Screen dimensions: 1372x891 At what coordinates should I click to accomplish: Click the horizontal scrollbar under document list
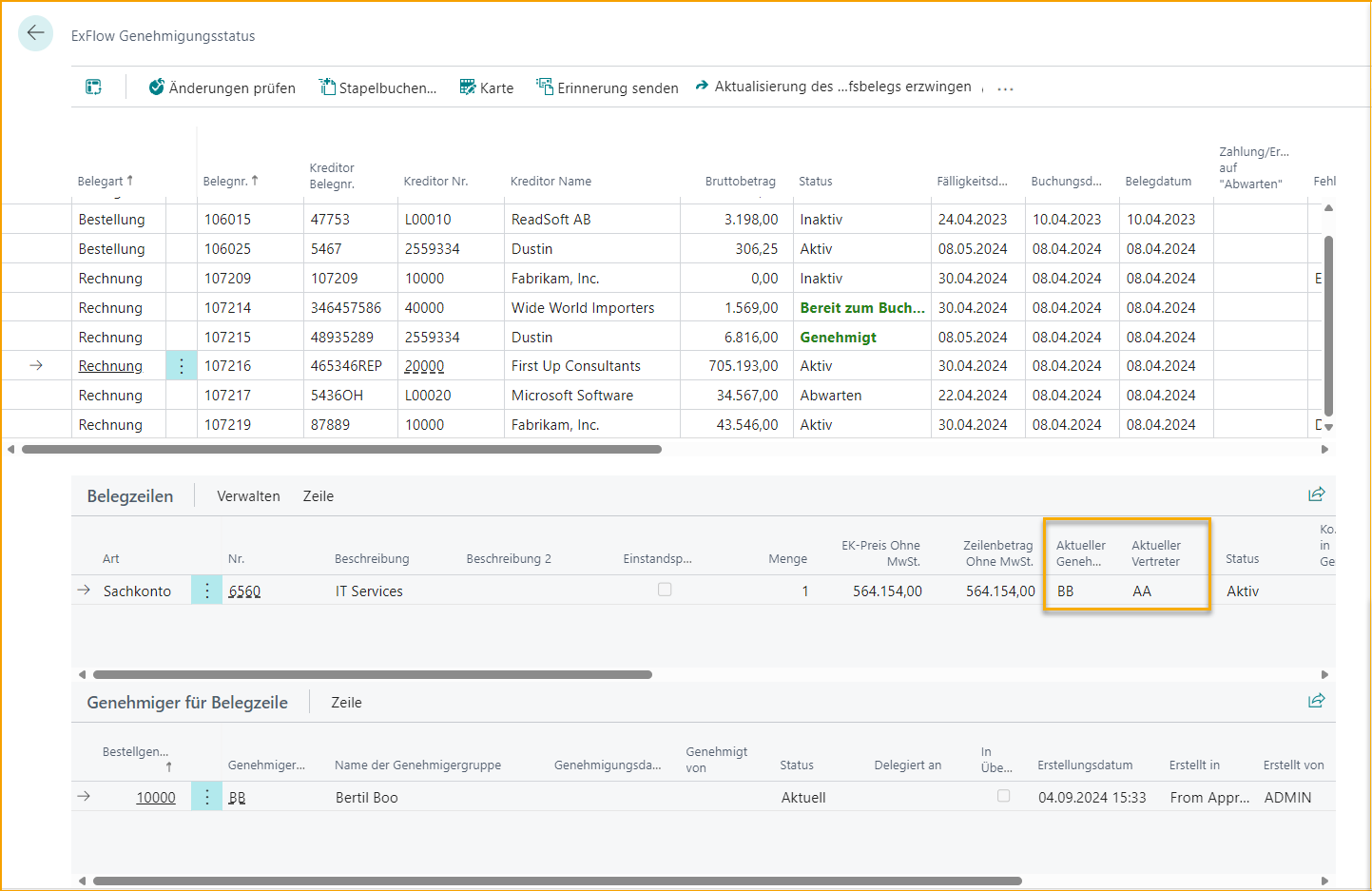[341, 450]
